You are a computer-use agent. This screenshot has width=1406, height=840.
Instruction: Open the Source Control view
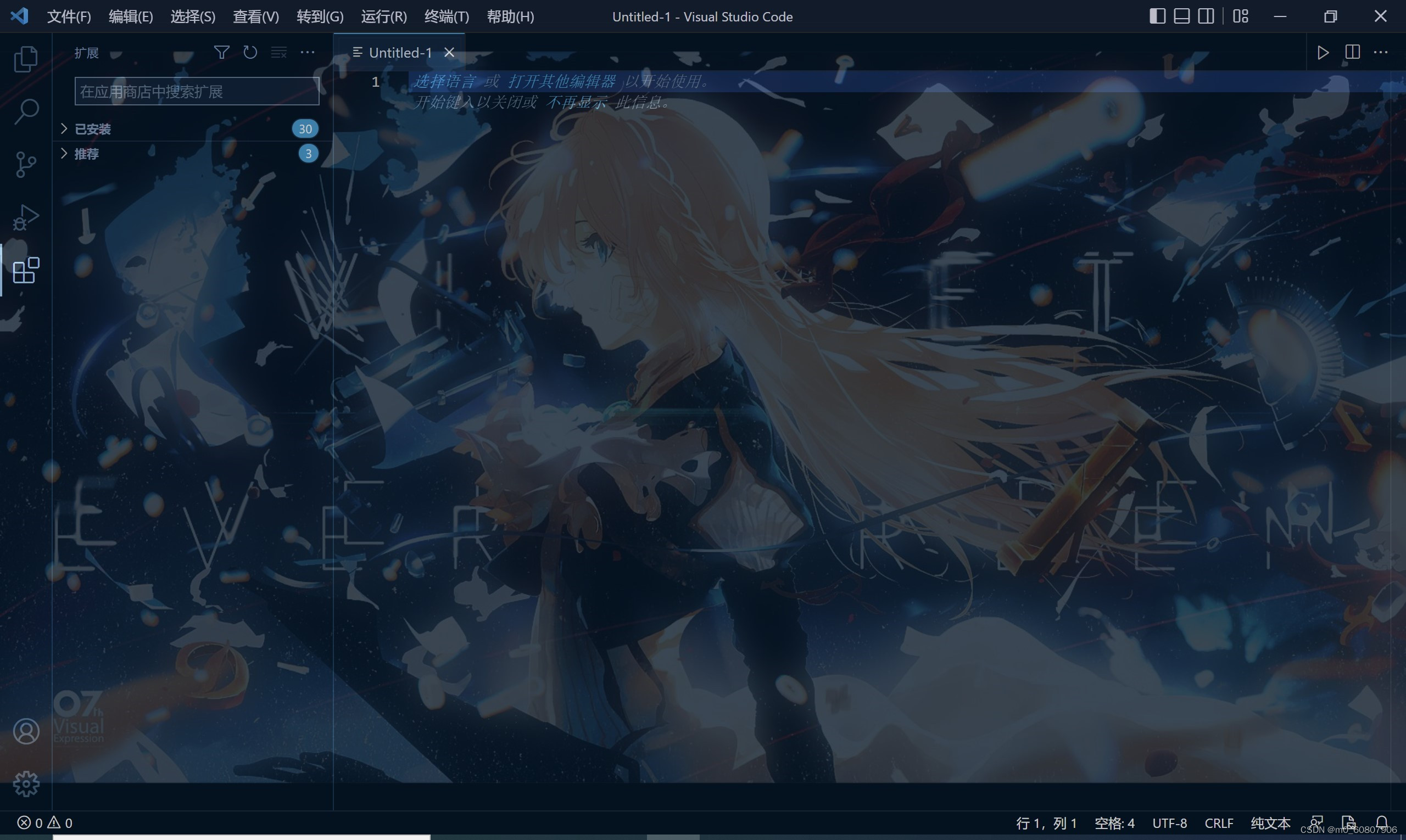point(25,164)
